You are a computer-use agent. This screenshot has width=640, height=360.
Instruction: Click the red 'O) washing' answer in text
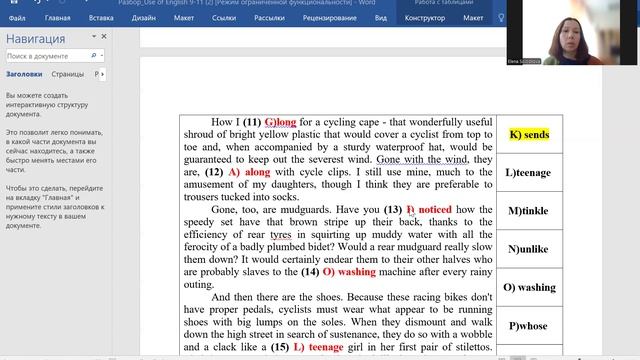click(349, 272)
